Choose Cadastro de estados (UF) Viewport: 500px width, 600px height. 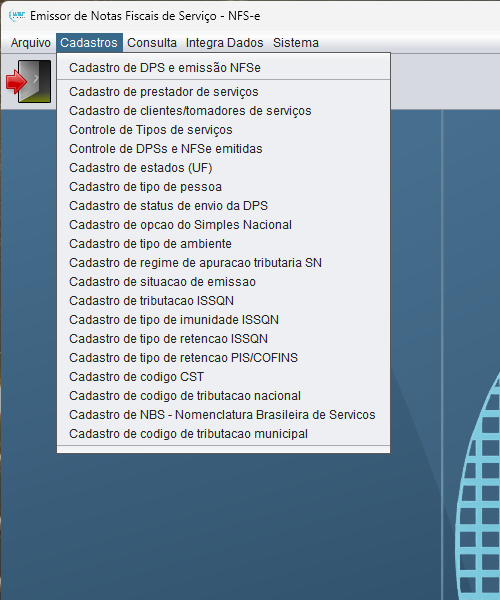click(x=223, y=168)
